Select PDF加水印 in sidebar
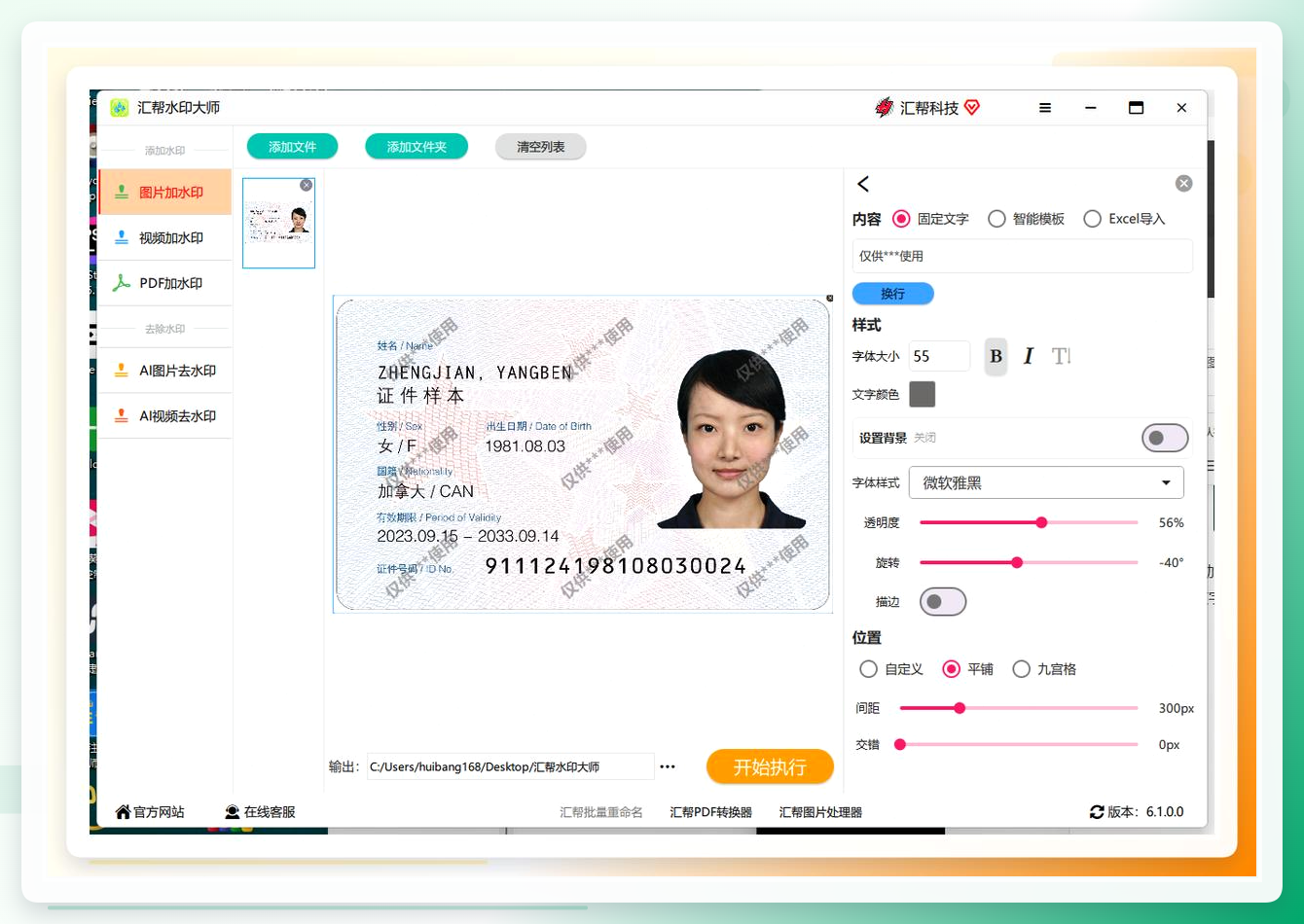Viewport: 1304px width, 924px height. (165, 283)
